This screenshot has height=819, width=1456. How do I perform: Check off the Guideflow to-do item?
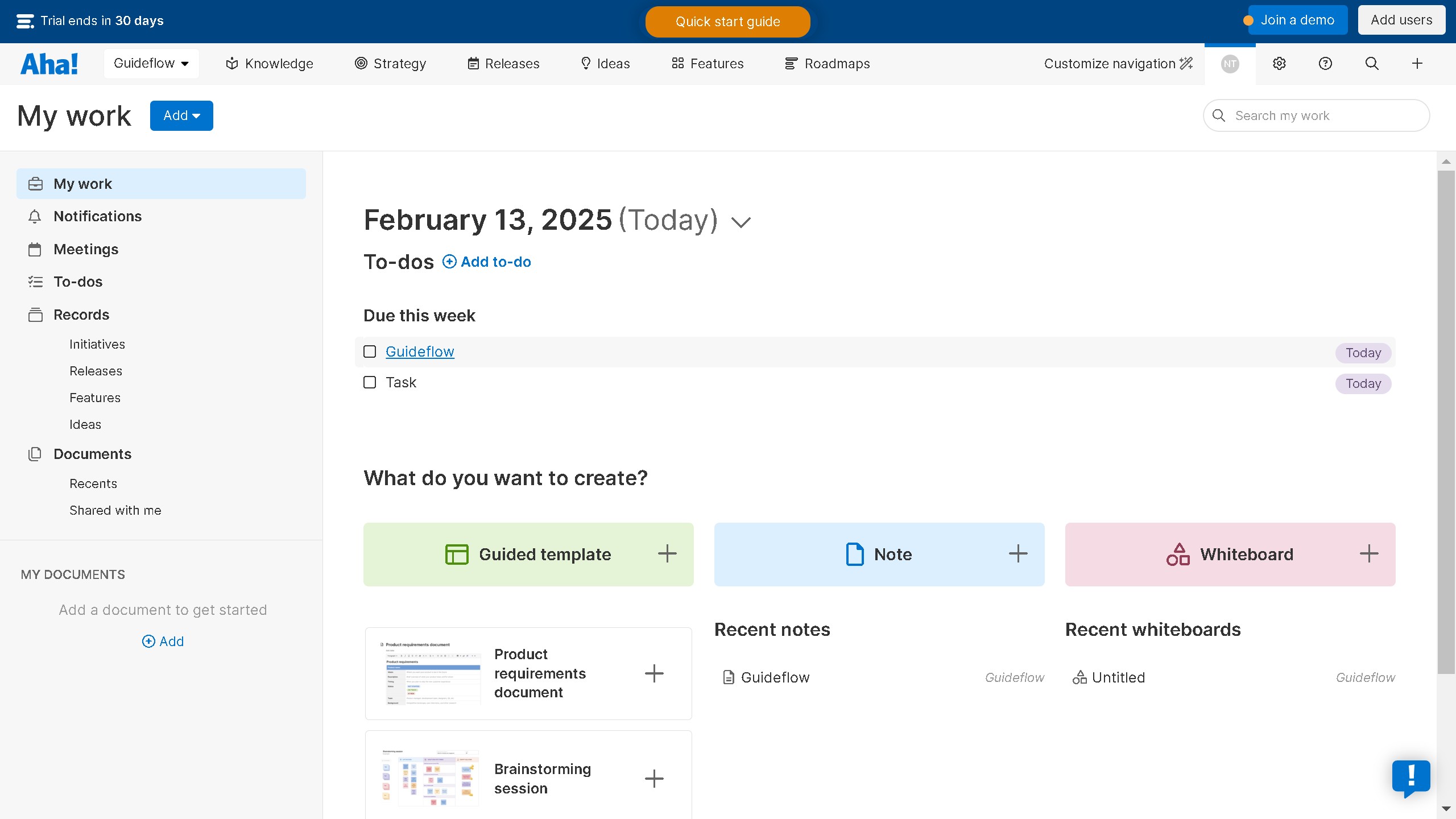pos(370,351)
